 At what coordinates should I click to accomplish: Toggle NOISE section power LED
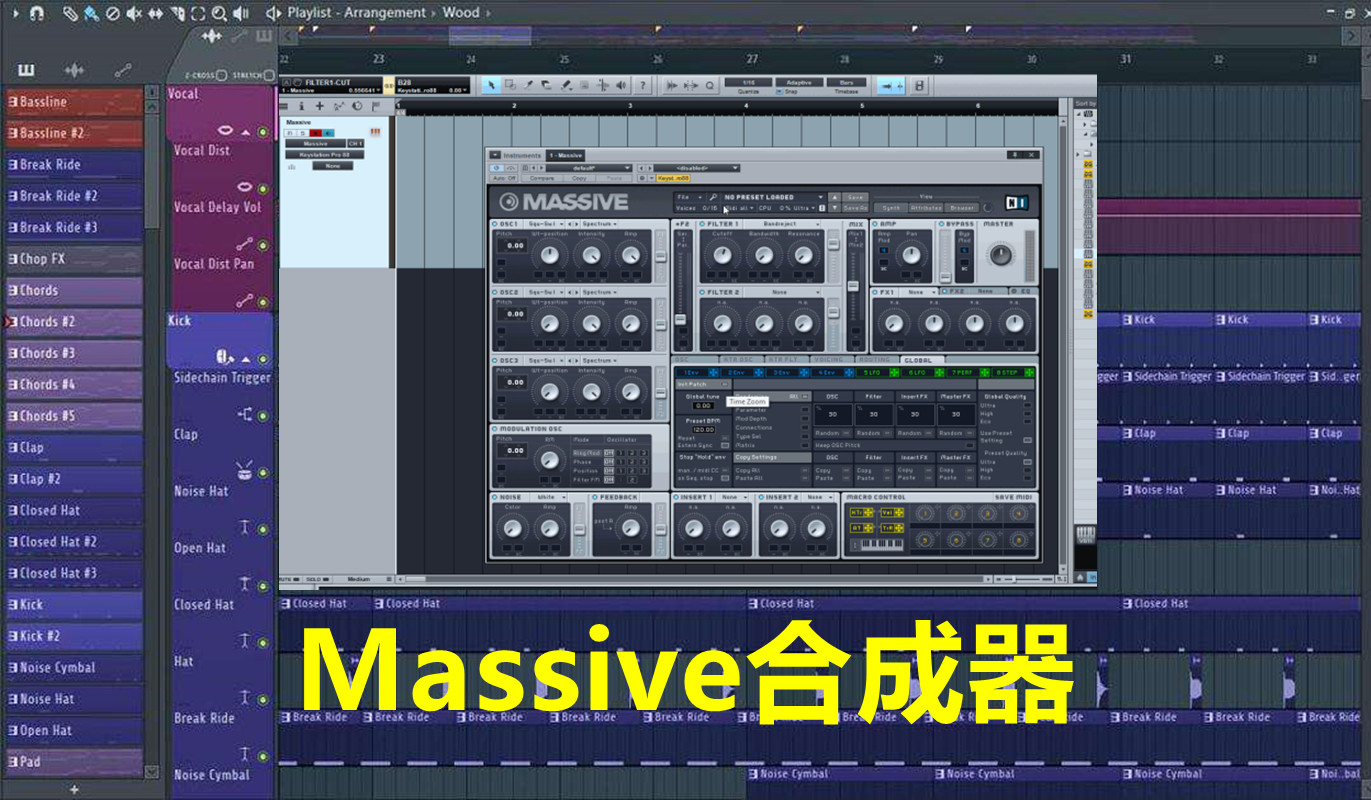coord(495,497)
